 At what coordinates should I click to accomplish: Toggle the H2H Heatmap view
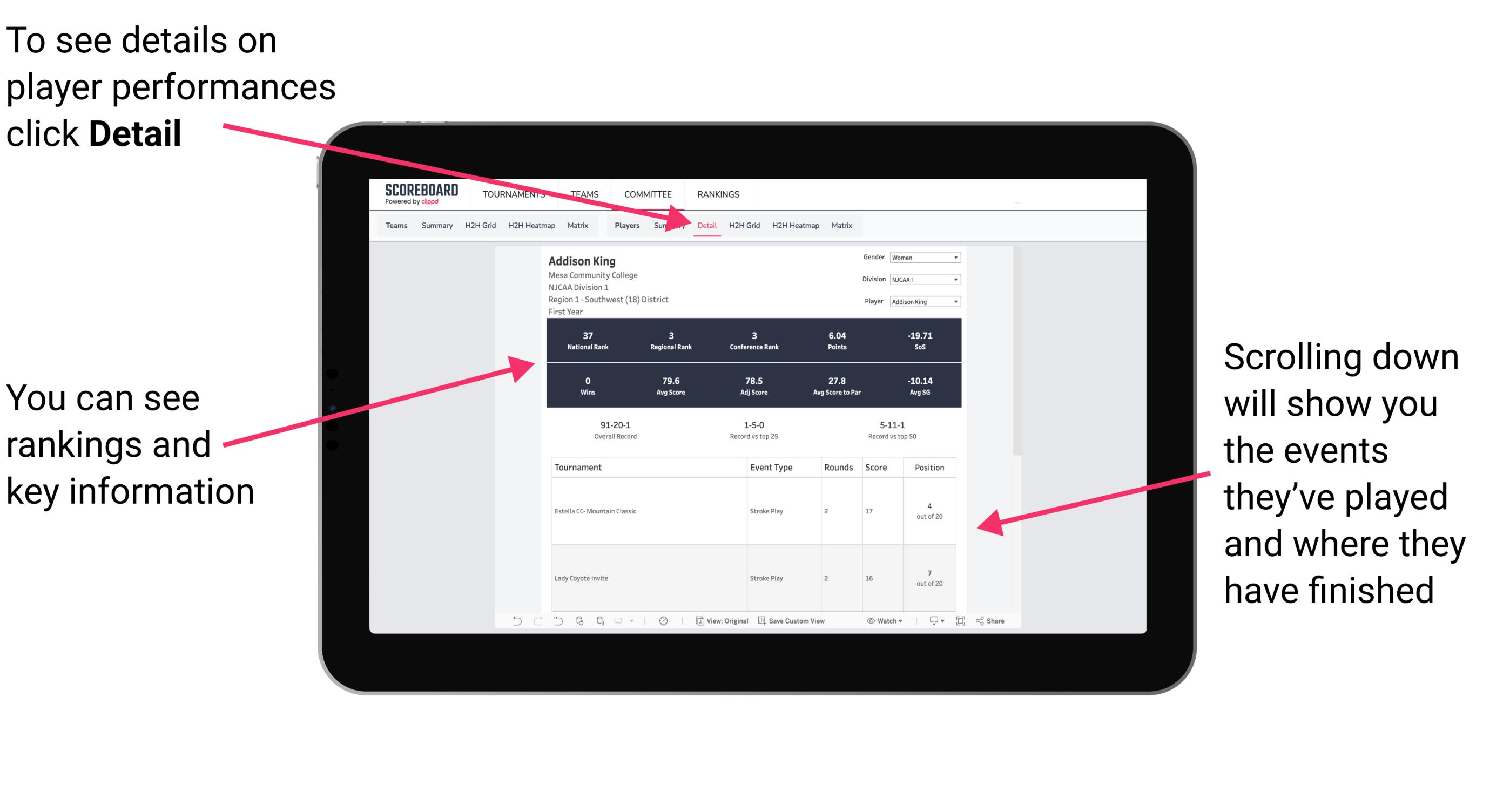[795, 225]
